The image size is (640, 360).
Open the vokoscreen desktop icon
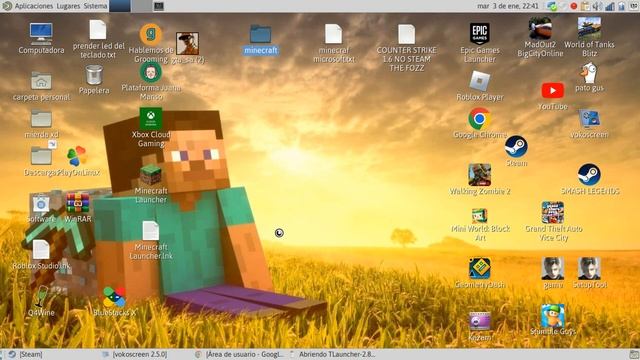589,119
